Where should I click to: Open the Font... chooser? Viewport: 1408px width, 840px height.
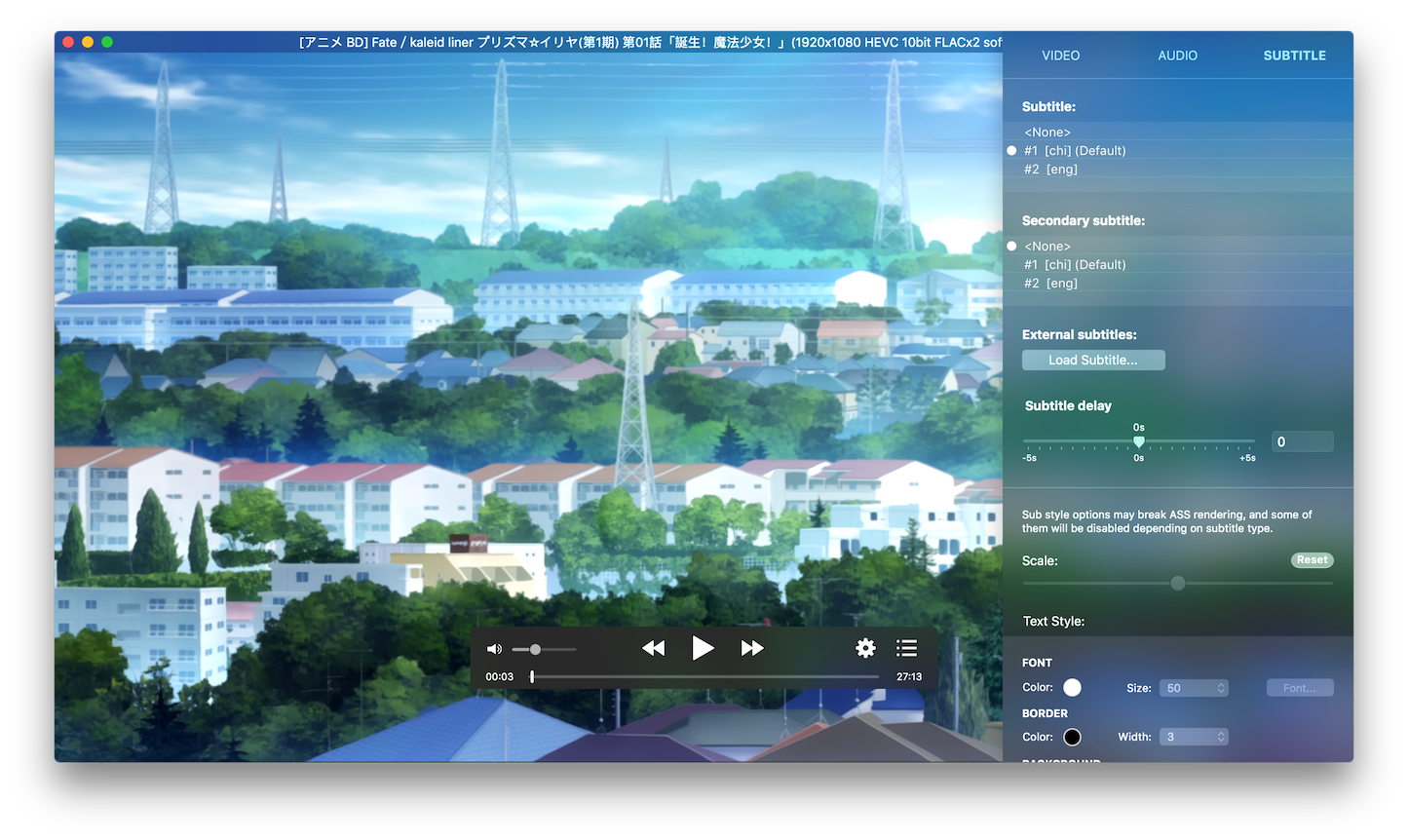tap(1300, 688)
